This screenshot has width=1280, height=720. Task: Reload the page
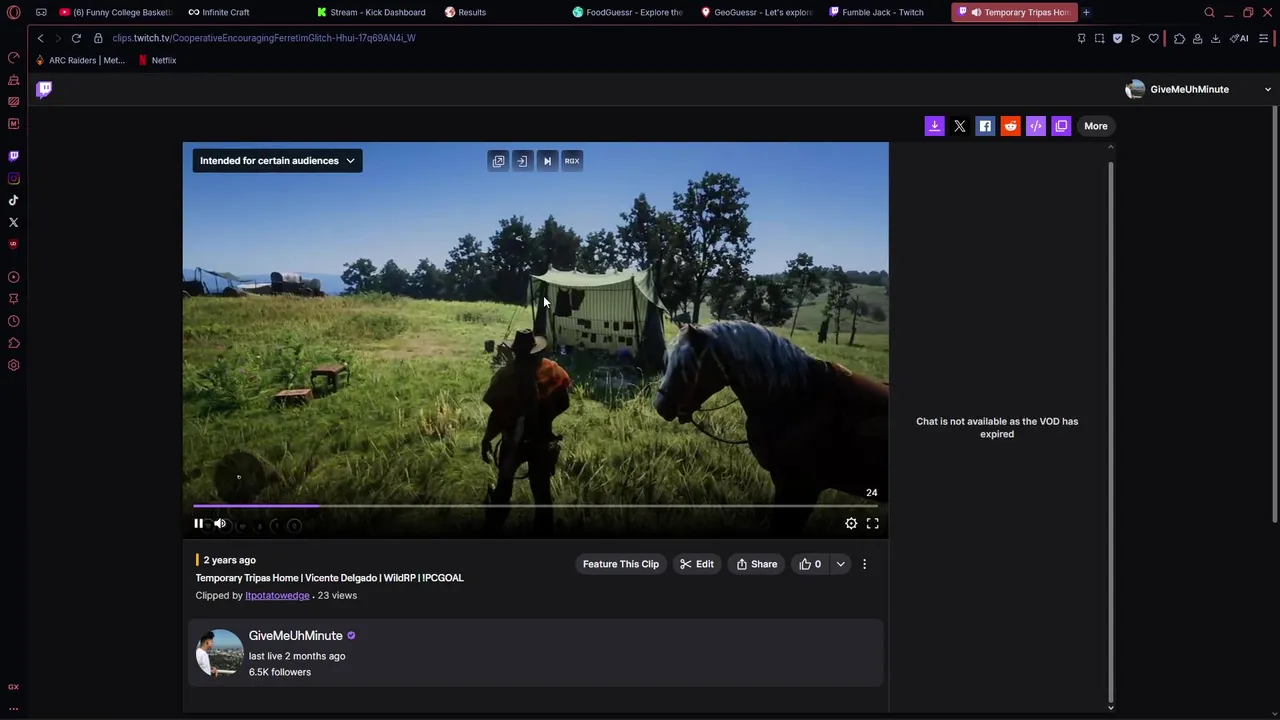tap(76, 38)
